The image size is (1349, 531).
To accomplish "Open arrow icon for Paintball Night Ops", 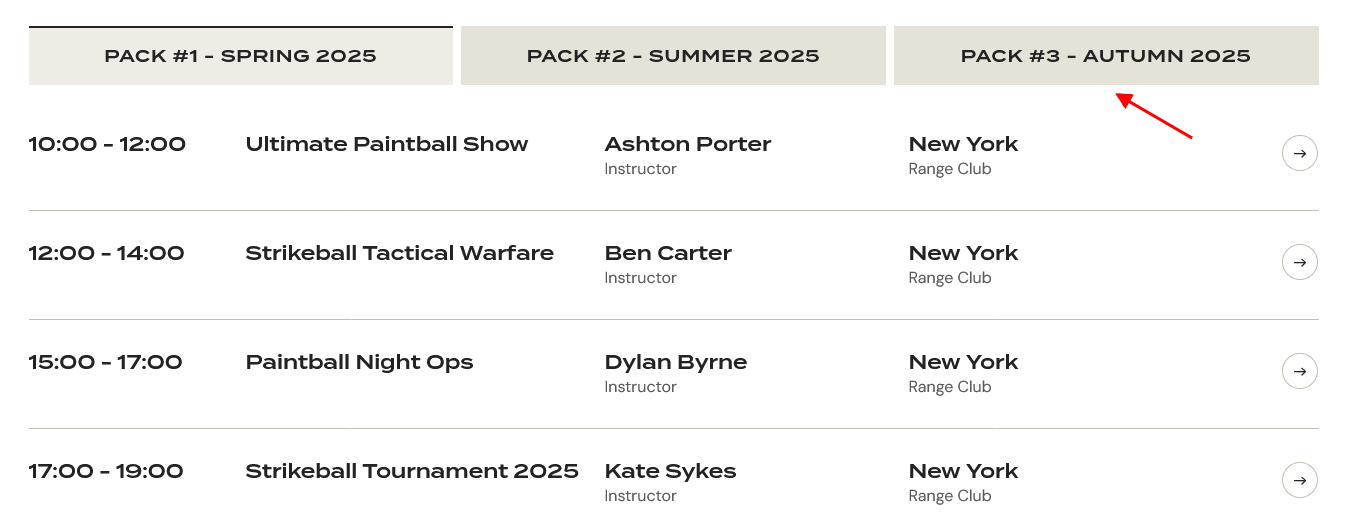I will tap(1299, 371).
